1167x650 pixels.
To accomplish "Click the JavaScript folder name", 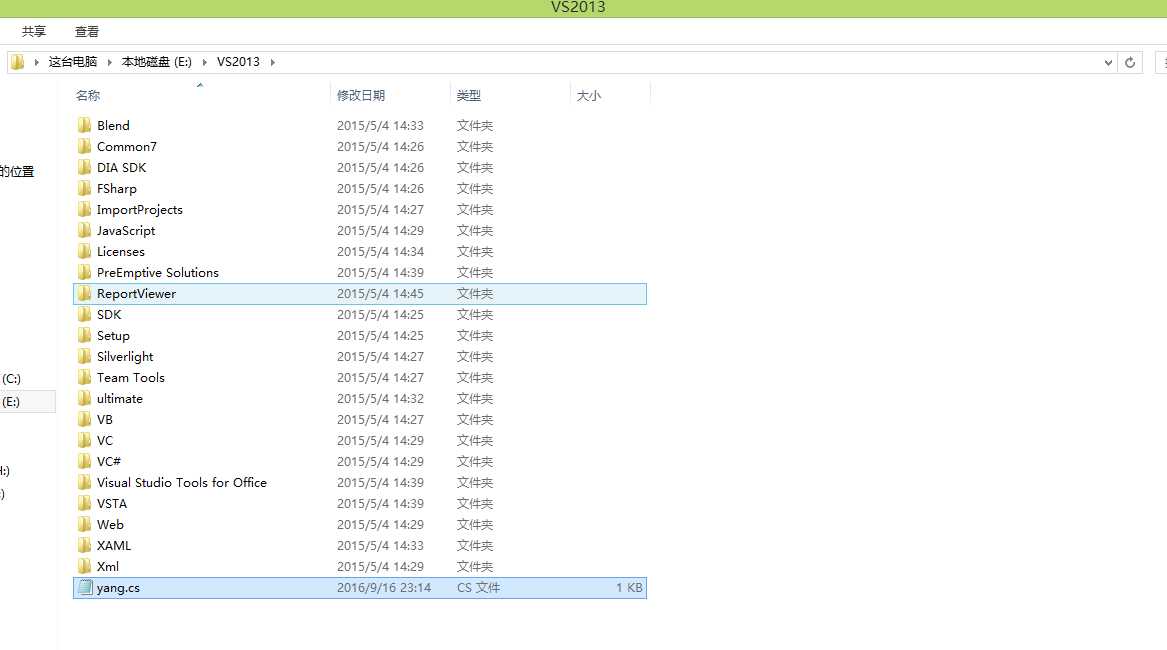I will pyautogui.click(x=126, y=231).
